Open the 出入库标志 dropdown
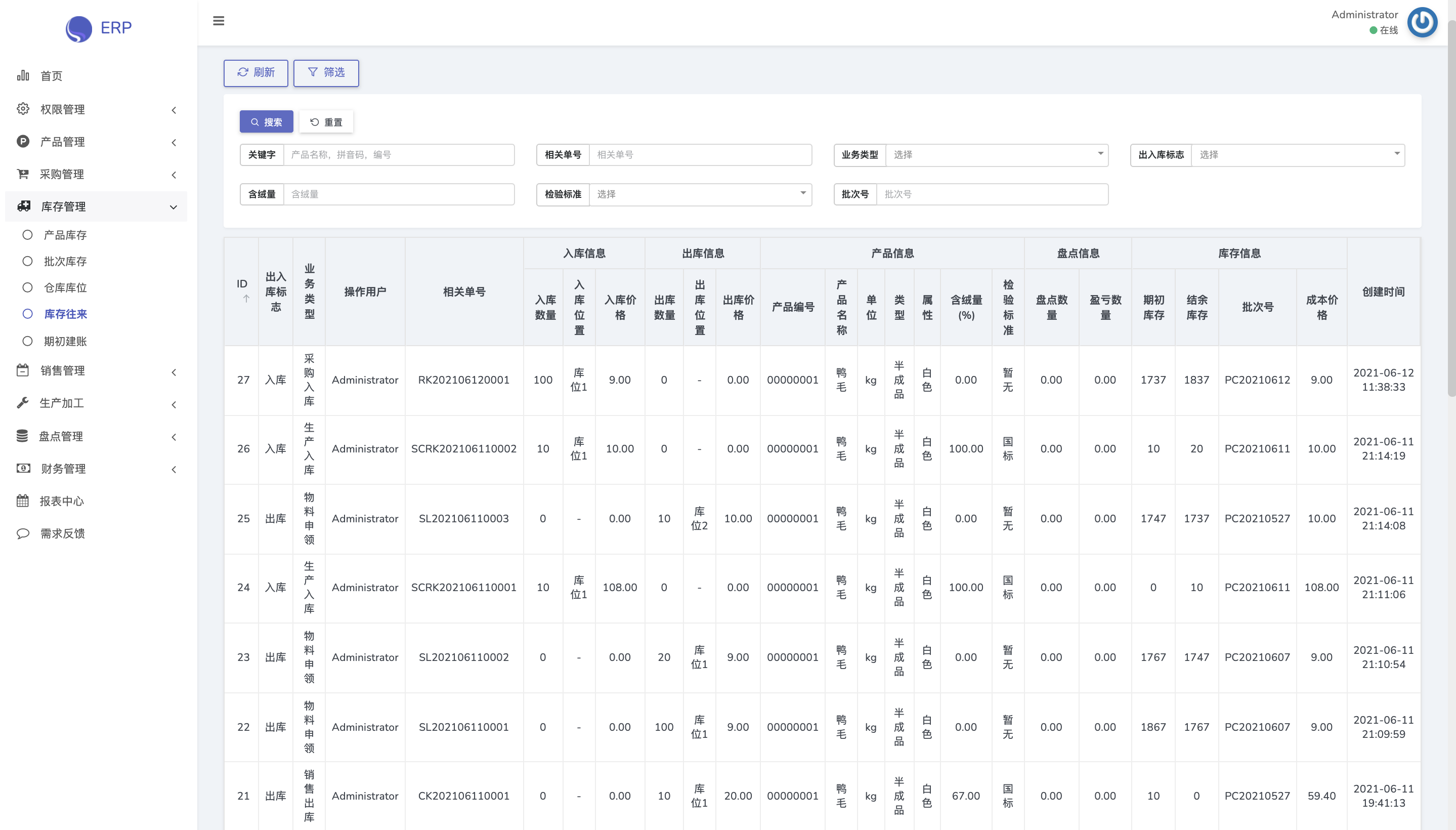The width and height of the screenshot is (1456, 830). pyautogui.click(x=1297, y=154)
